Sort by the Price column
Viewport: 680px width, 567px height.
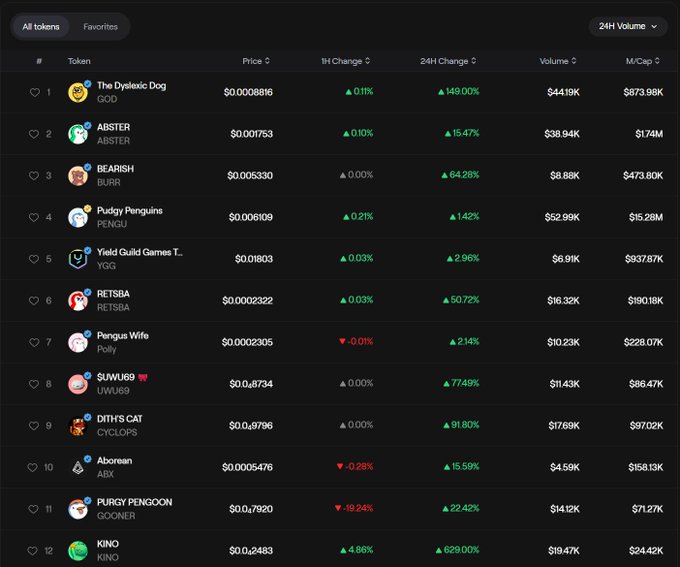click(x=256, y=61)
